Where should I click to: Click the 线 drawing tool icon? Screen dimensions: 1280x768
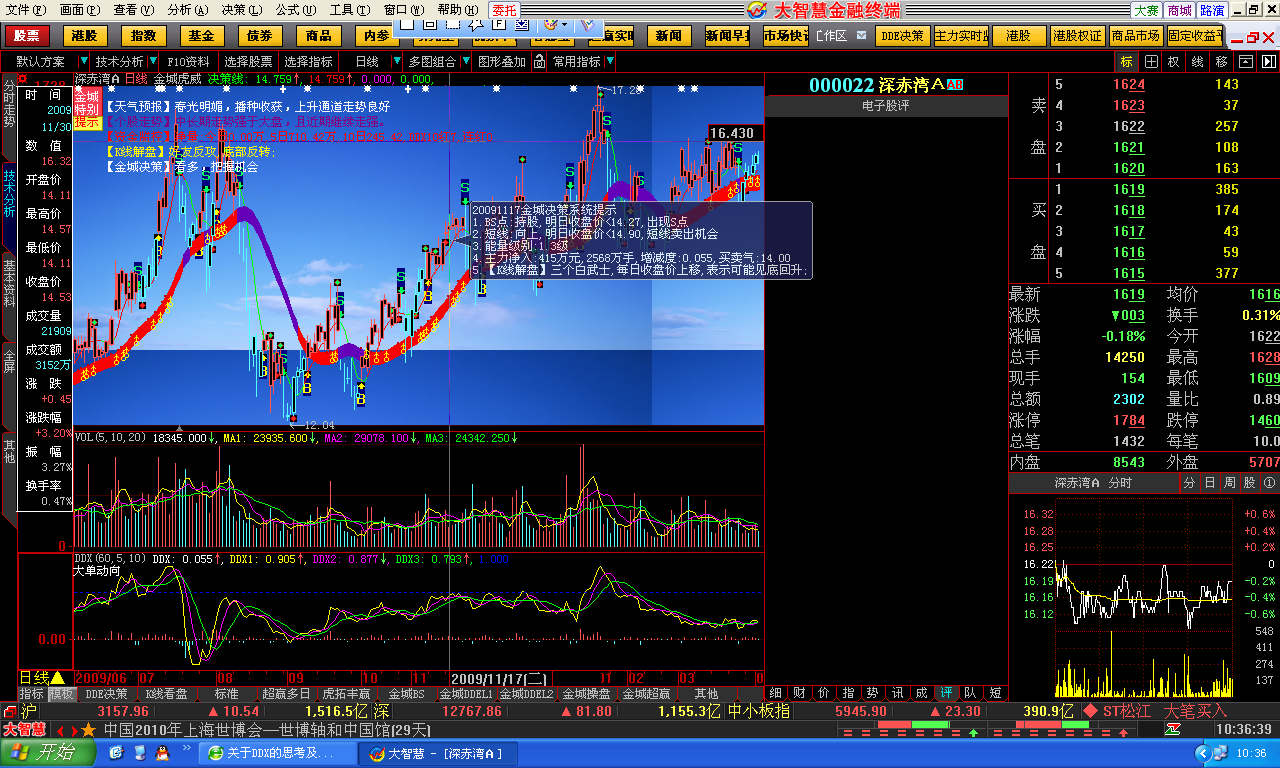(1198, 62)
